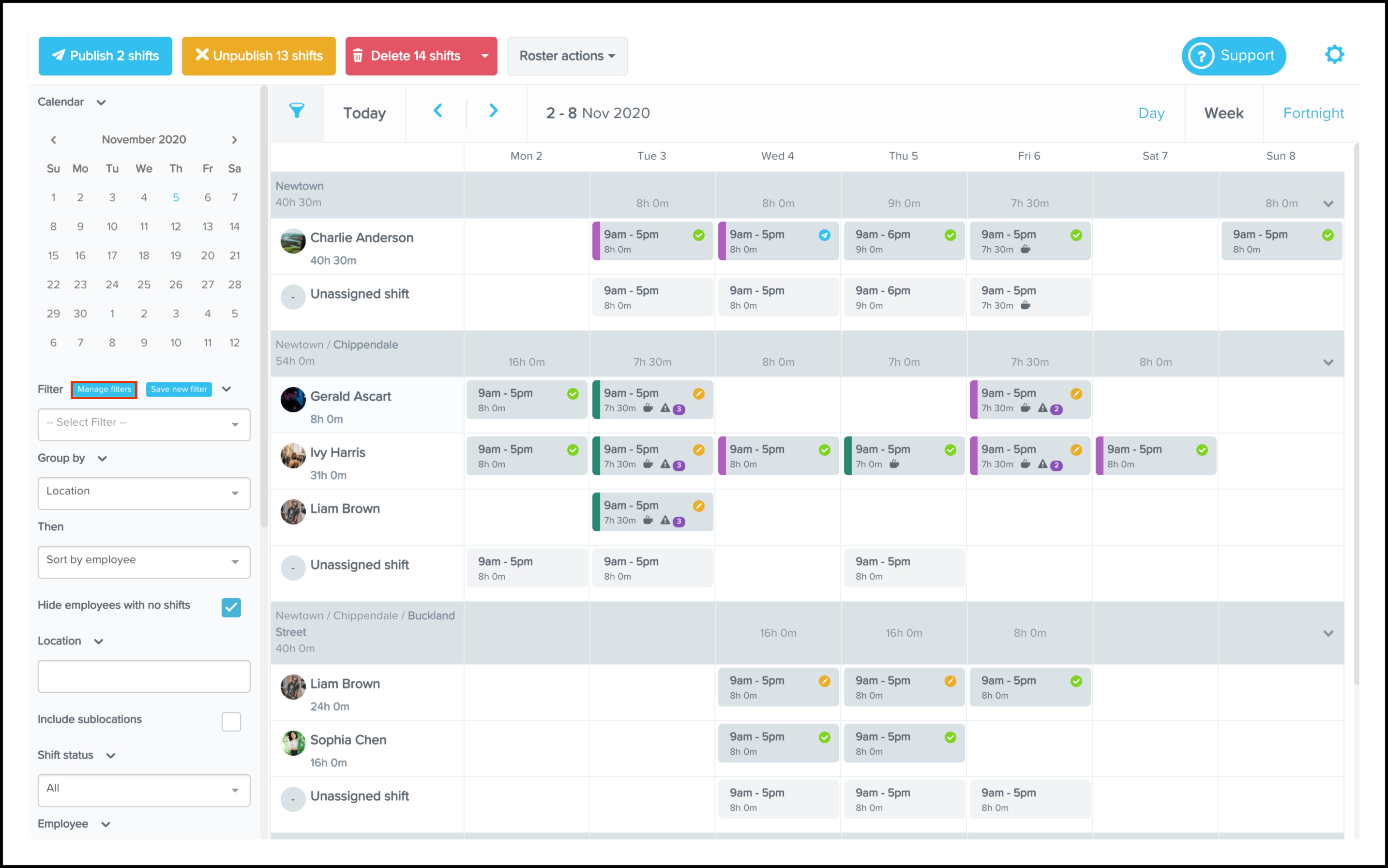Collapse the Newtown location group row
The image size is (1388, 868).
point(1328,204)
